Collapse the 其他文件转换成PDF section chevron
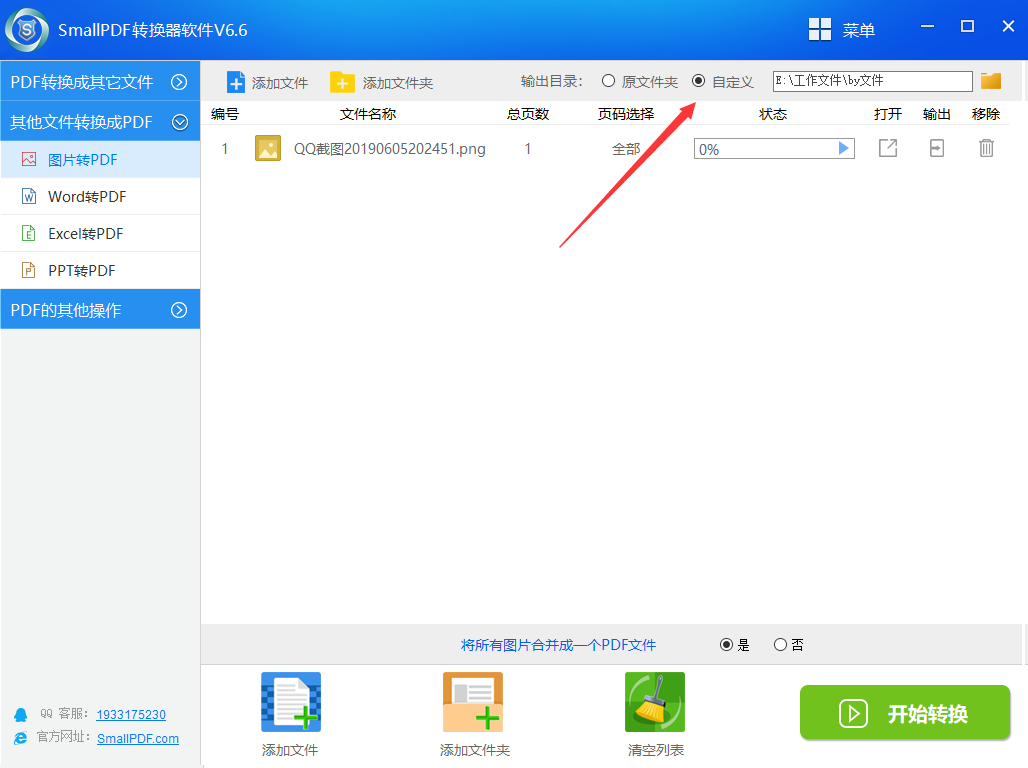Image resolution: width=1028 pixels, height=768 pixels. [x=180, y=122]
